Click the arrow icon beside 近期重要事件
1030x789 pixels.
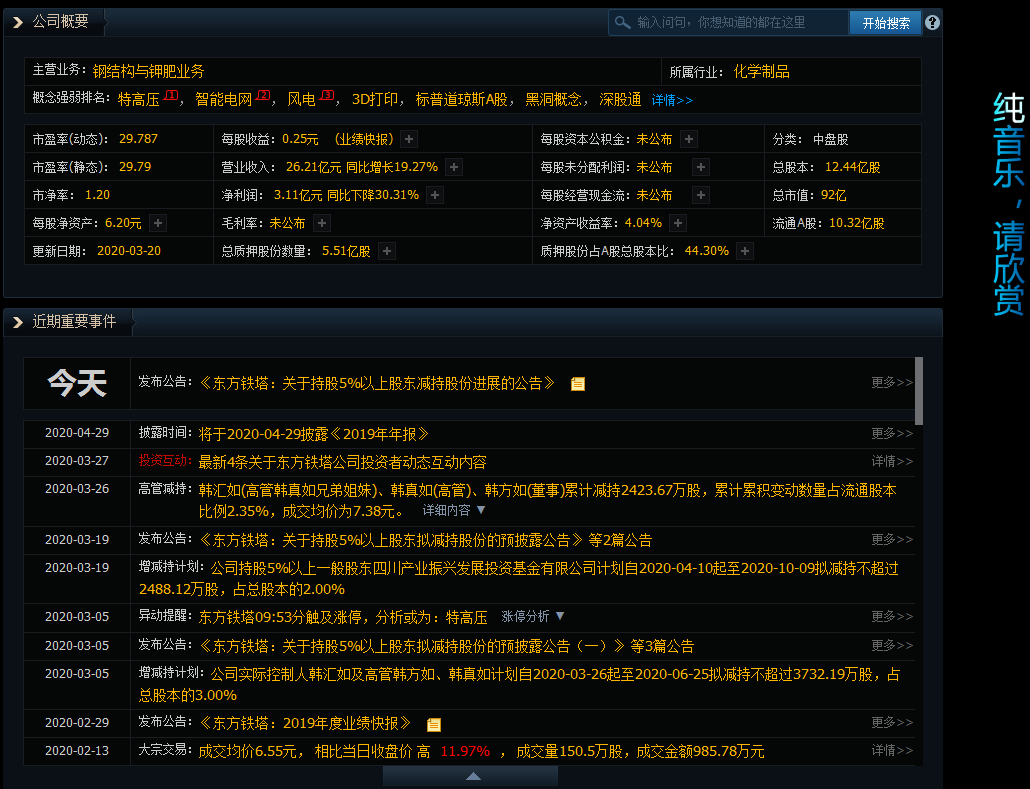pyautogui.click(x=18, y=322)
